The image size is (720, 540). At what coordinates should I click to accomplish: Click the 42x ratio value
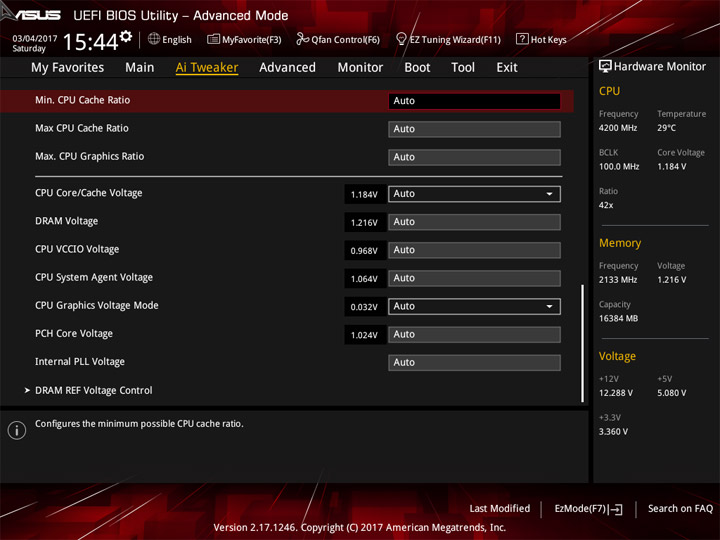pyautogui.click(x=606, y=205)
